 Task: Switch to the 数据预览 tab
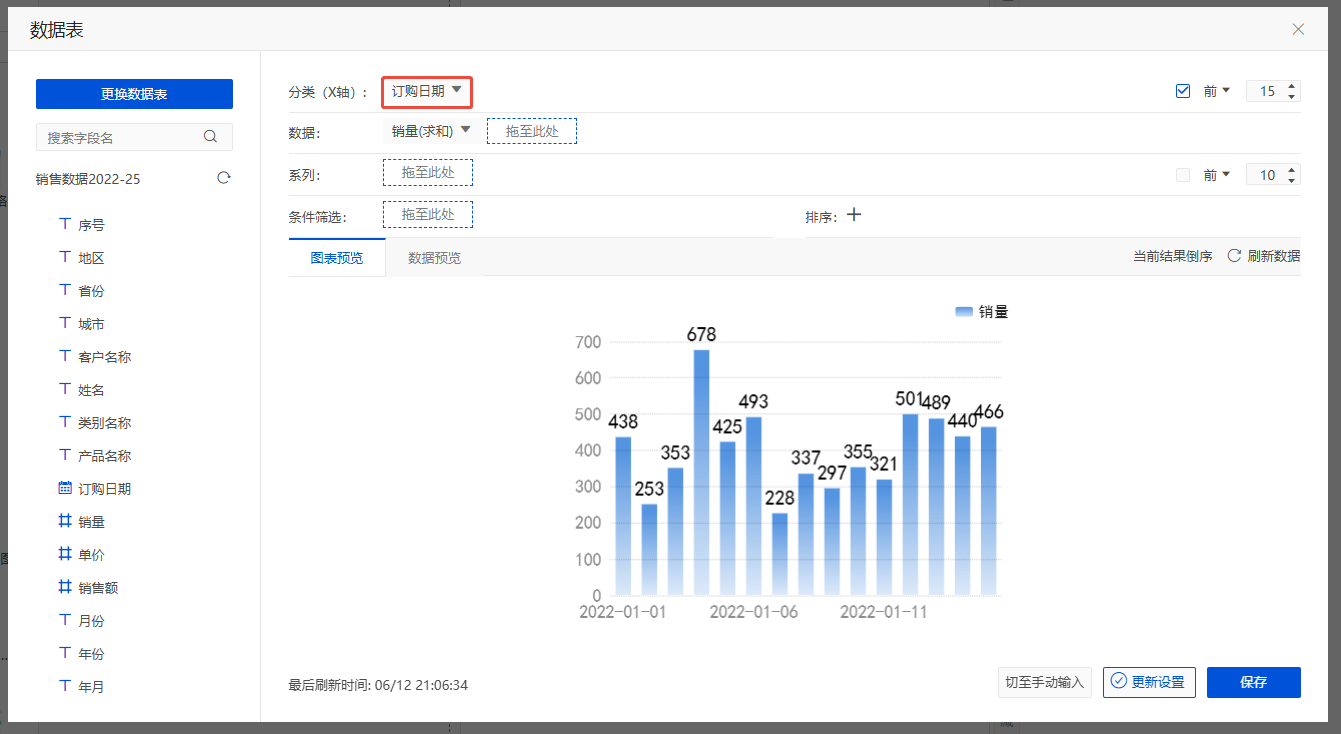[x=435, y=257]
